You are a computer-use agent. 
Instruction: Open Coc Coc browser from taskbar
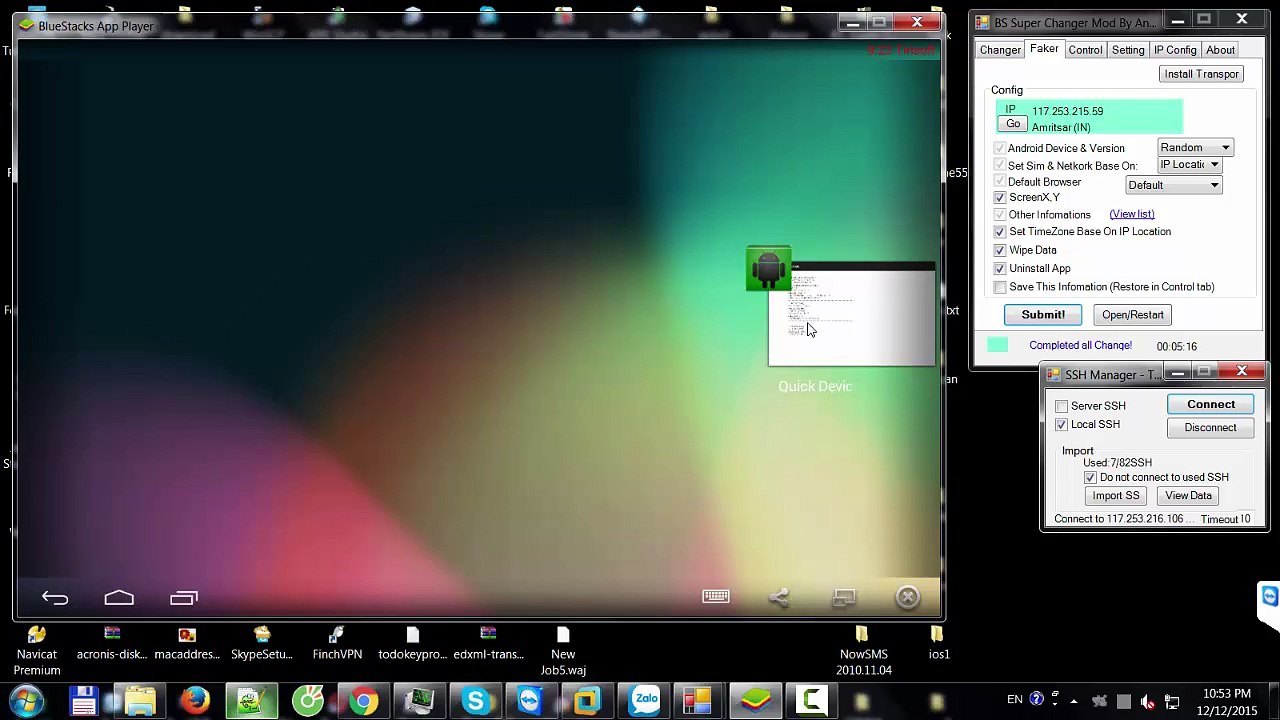point(308,701)
